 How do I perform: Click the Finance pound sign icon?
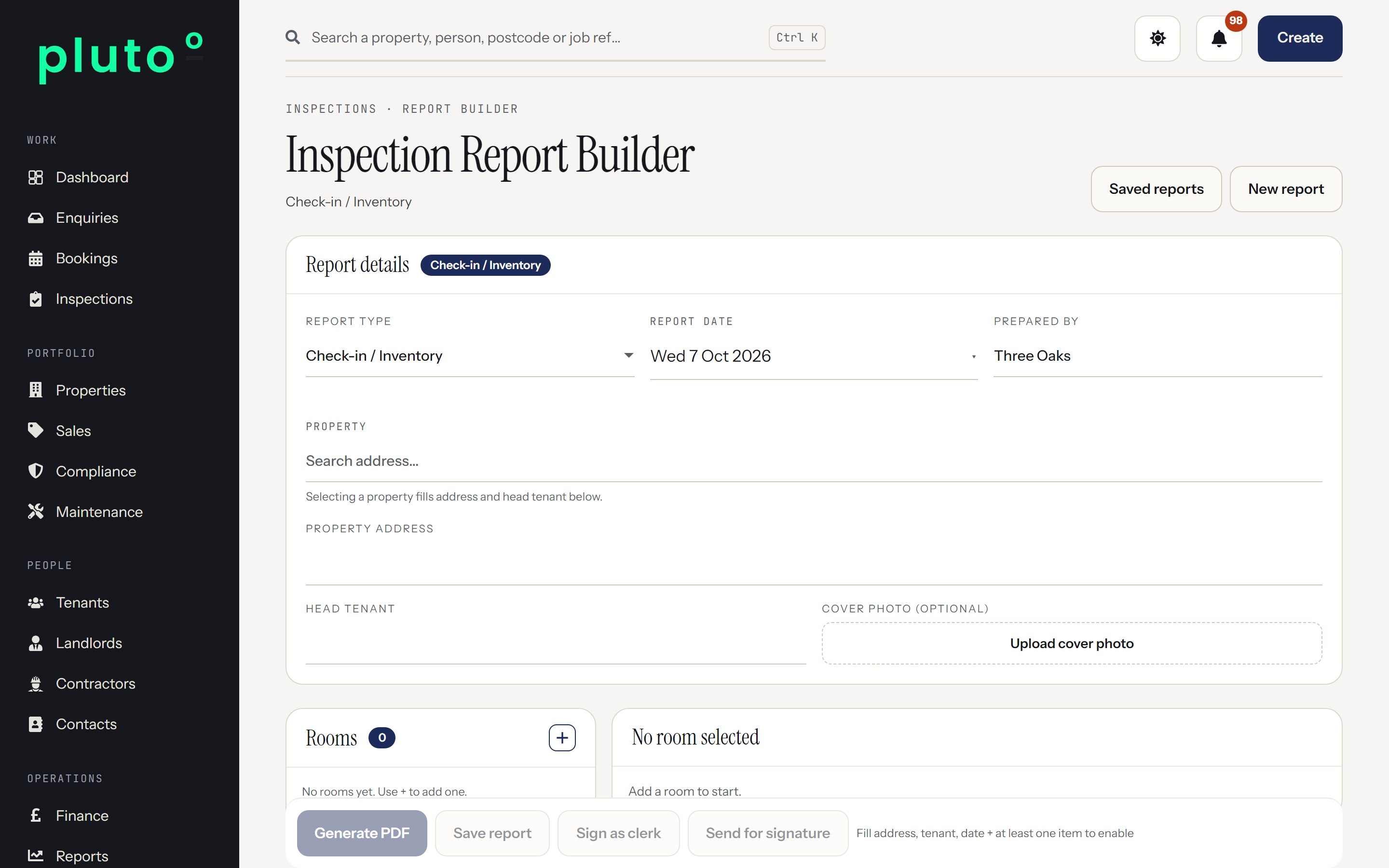point(36,815)
